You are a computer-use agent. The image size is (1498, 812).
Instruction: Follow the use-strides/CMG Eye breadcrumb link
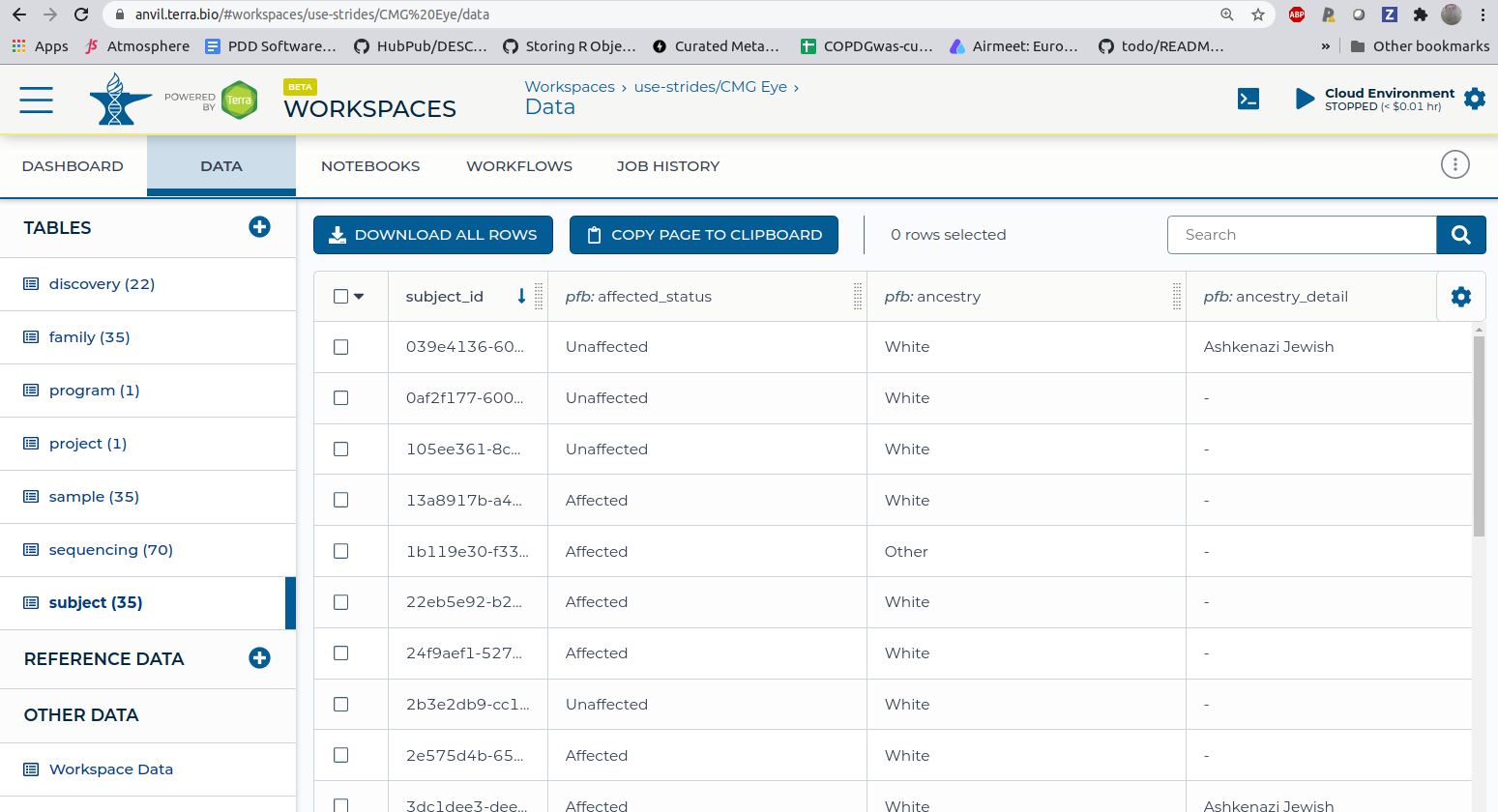click(711, 87)
